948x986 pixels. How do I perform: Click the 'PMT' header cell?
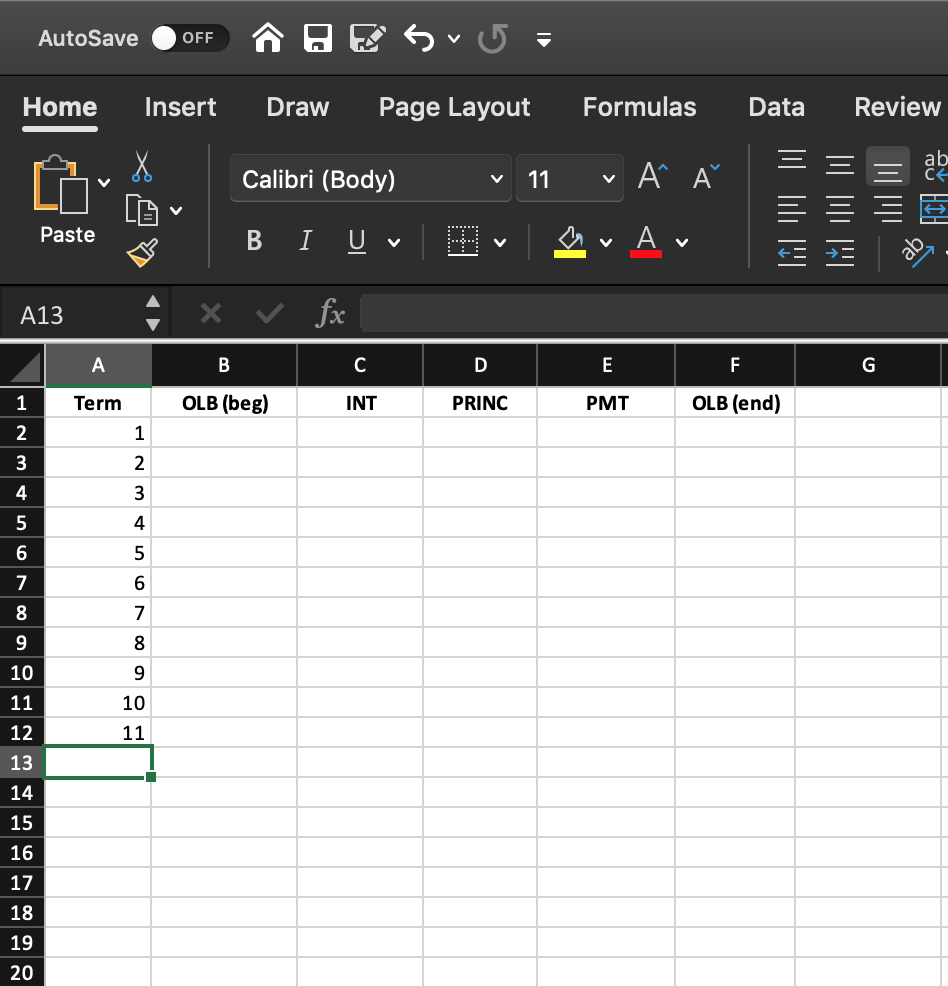(x=607, y=402)
